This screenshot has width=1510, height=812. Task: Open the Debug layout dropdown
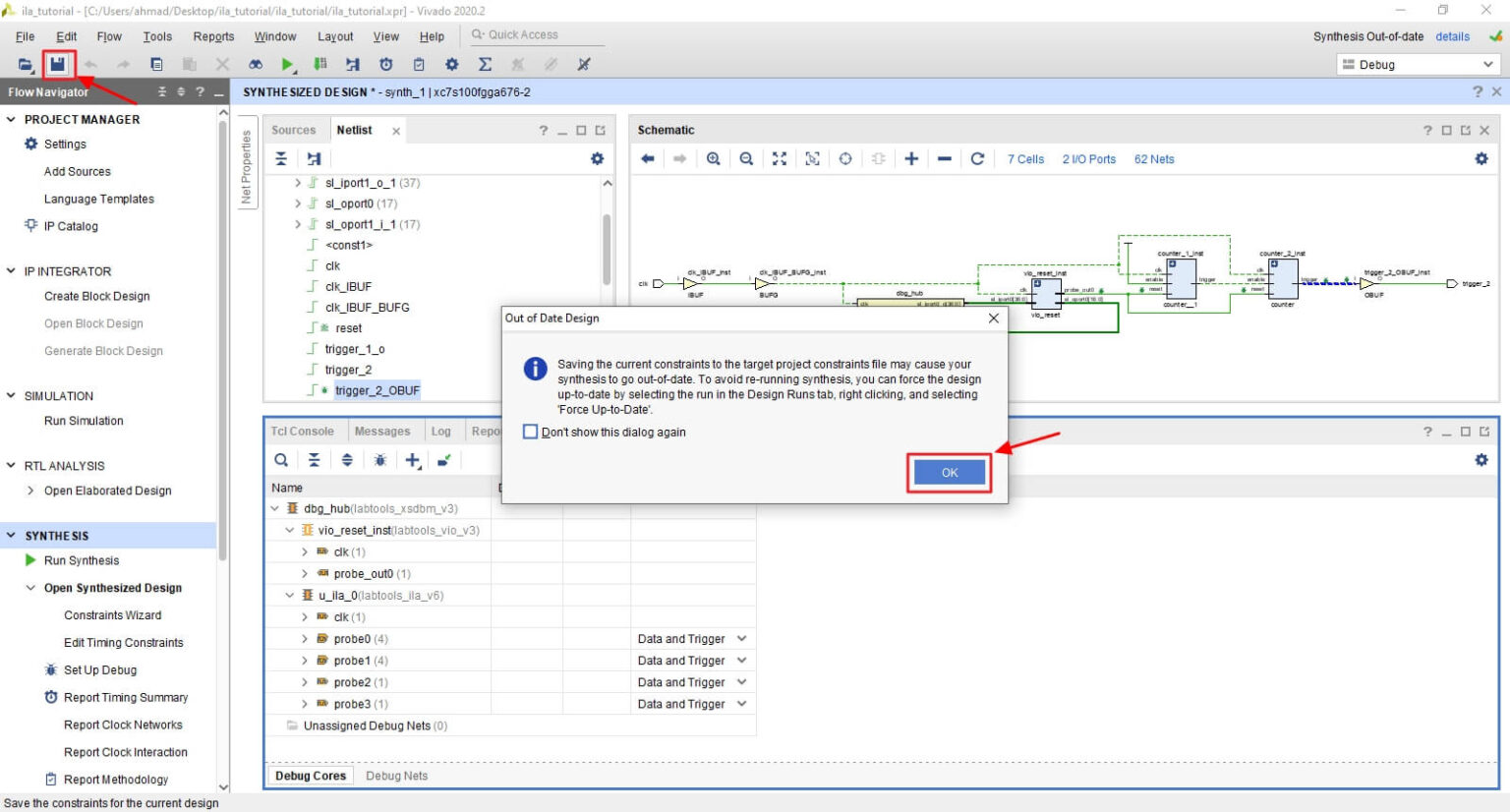[x=1418, y=65]
